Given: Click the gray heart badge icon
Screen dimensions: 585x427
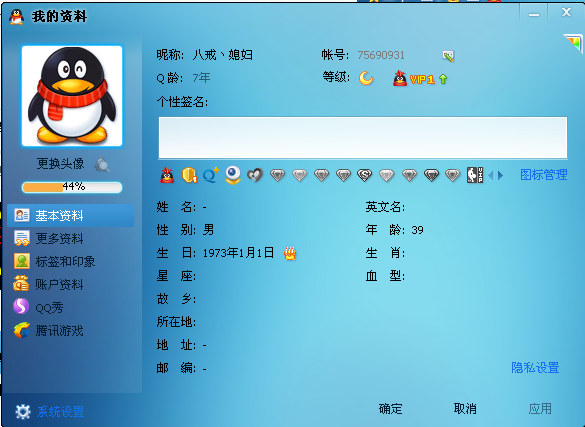Looking at the screenshot, I should pos(255,175).
